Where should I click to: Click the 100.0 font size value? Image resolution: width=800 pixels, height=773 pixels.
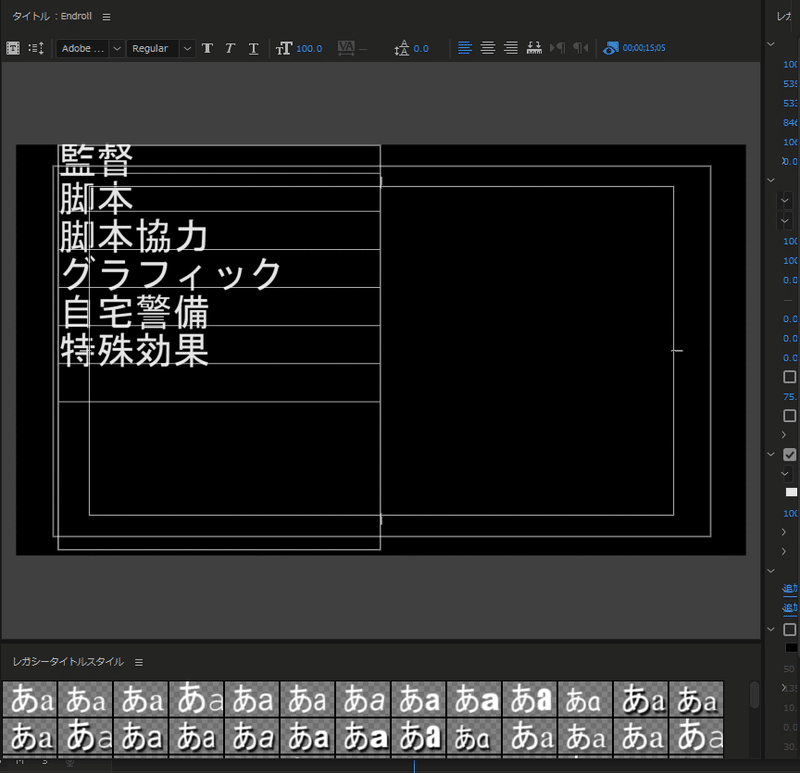pos(309,48)
